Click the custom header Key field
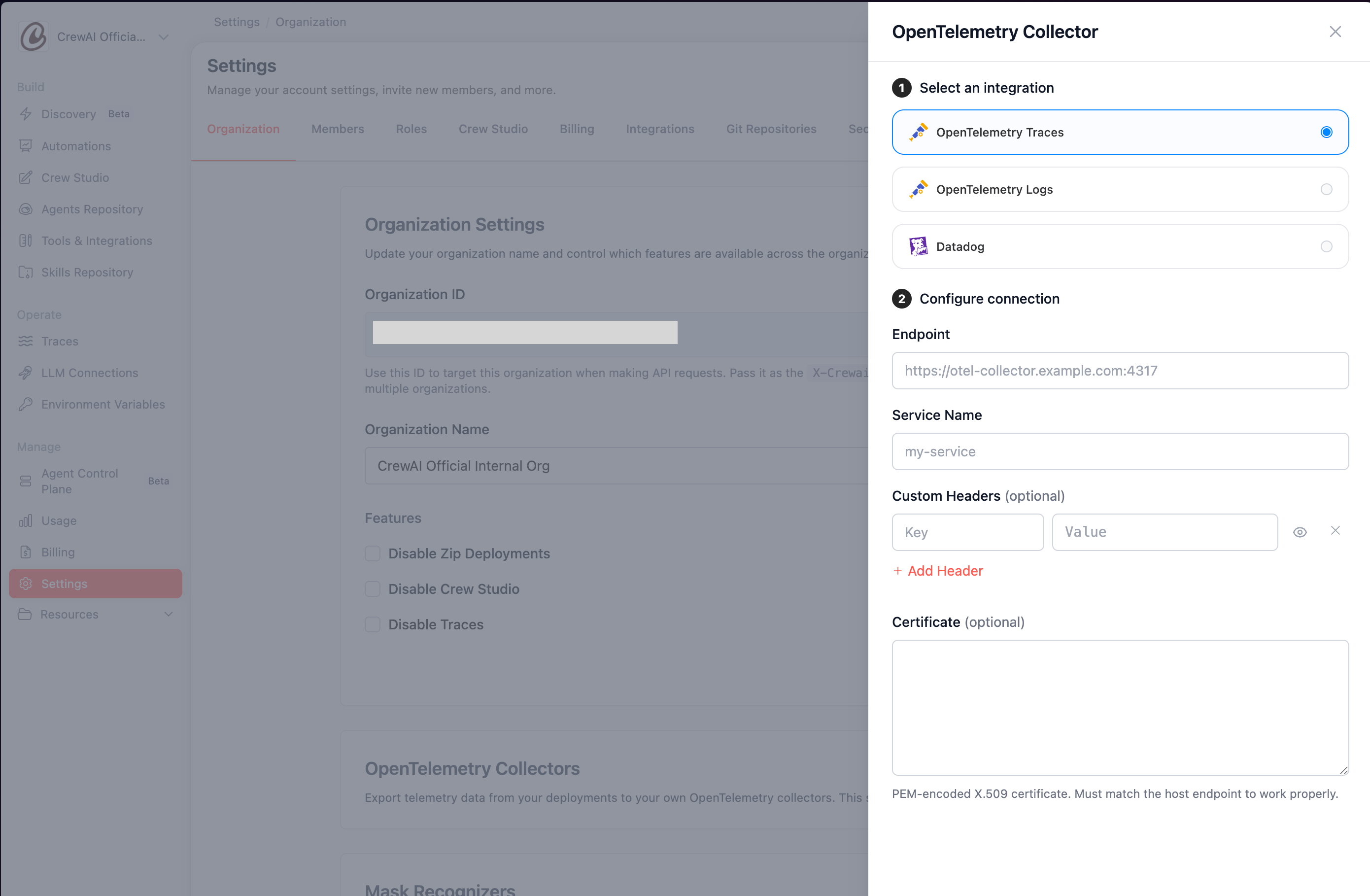The width and height of the screenshot is (1370, 896). point(968,532)
